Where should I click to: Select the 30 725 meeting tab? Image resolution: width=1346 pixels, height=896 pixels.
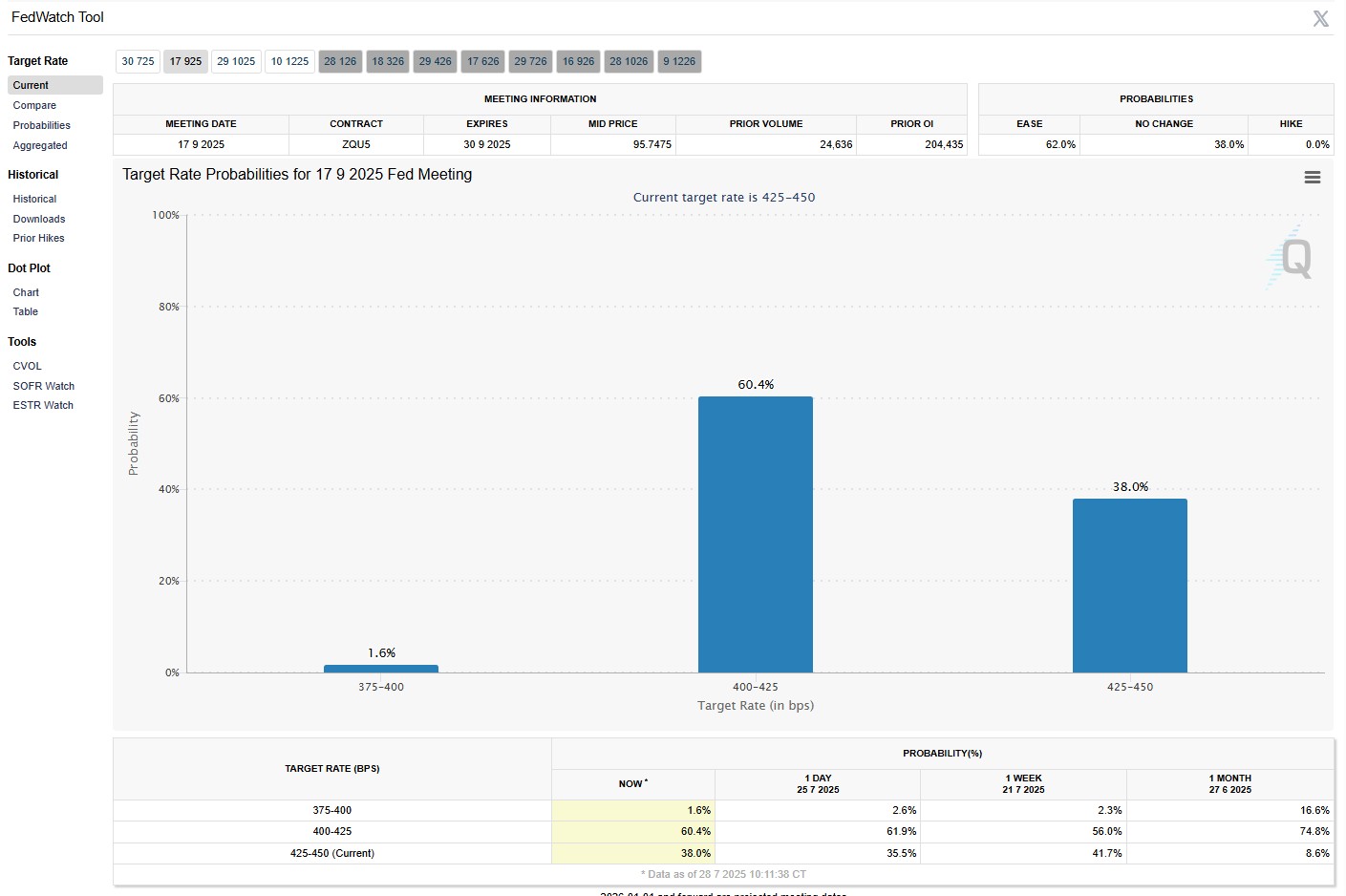(x=138, y=61)
